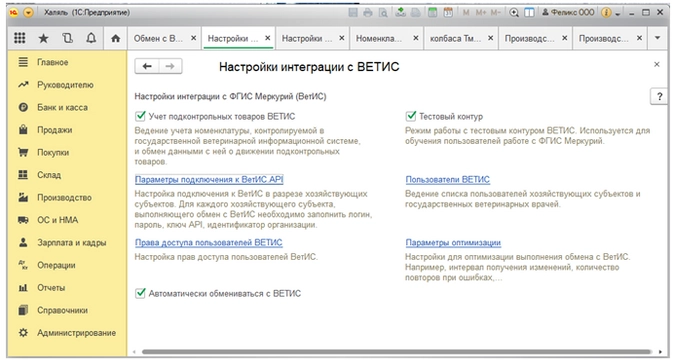Open the yellow main menu dropdown arrow
Image resolution: width=674 pixels, height=362 pixels.
28,12
